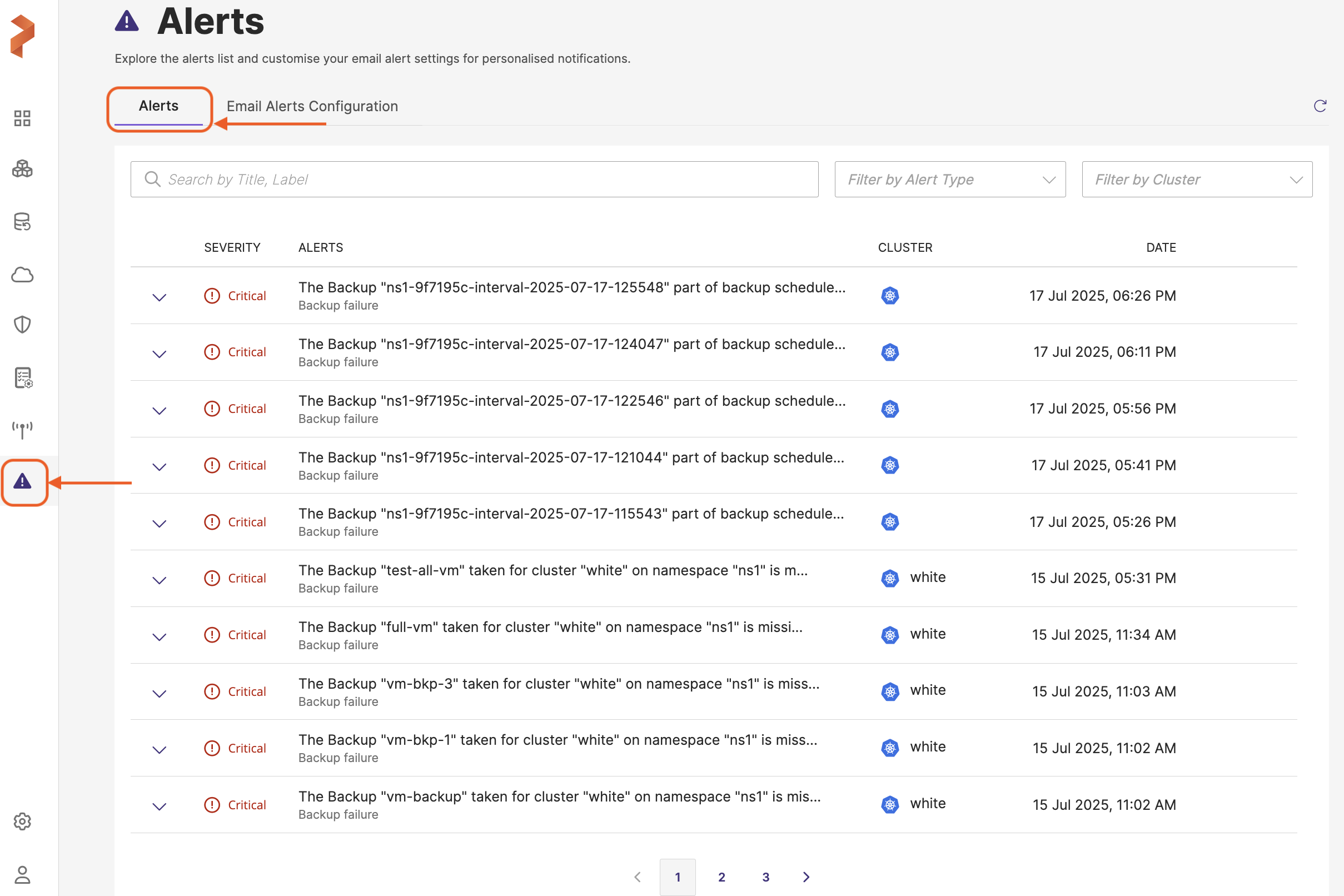Image resolution: width=1344 pixels, height=896 pixels.
Task: Click the alerts triangle icon in sidebar
Action: pyautogui.click(x=23, y=482)
